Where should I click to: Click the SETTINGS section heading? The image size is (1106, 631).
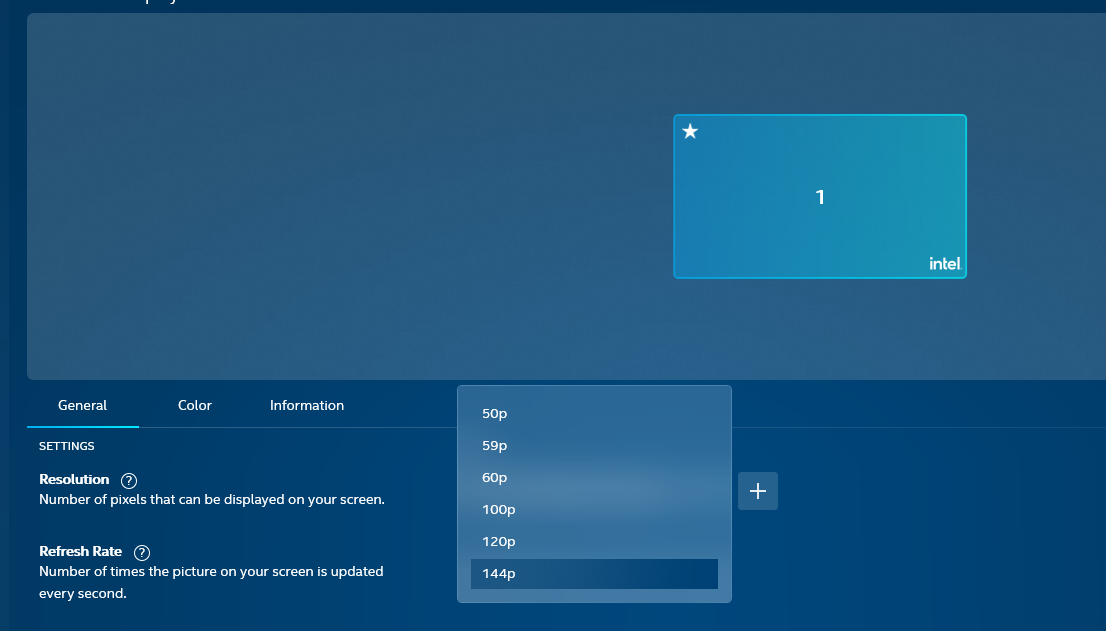(67, 446)
